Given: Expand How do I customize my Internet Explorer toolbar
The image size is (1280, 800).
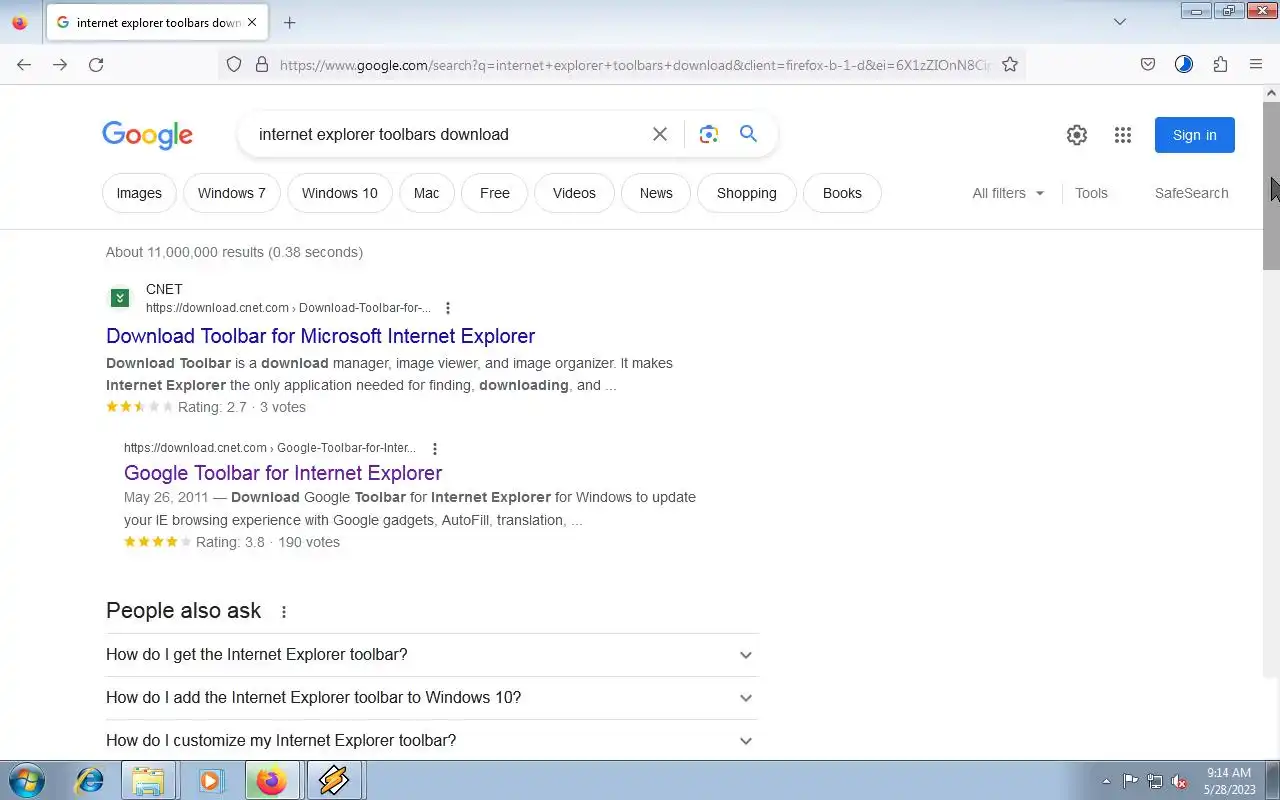Looking at the screenshot, I should click(x=432, y=741).
